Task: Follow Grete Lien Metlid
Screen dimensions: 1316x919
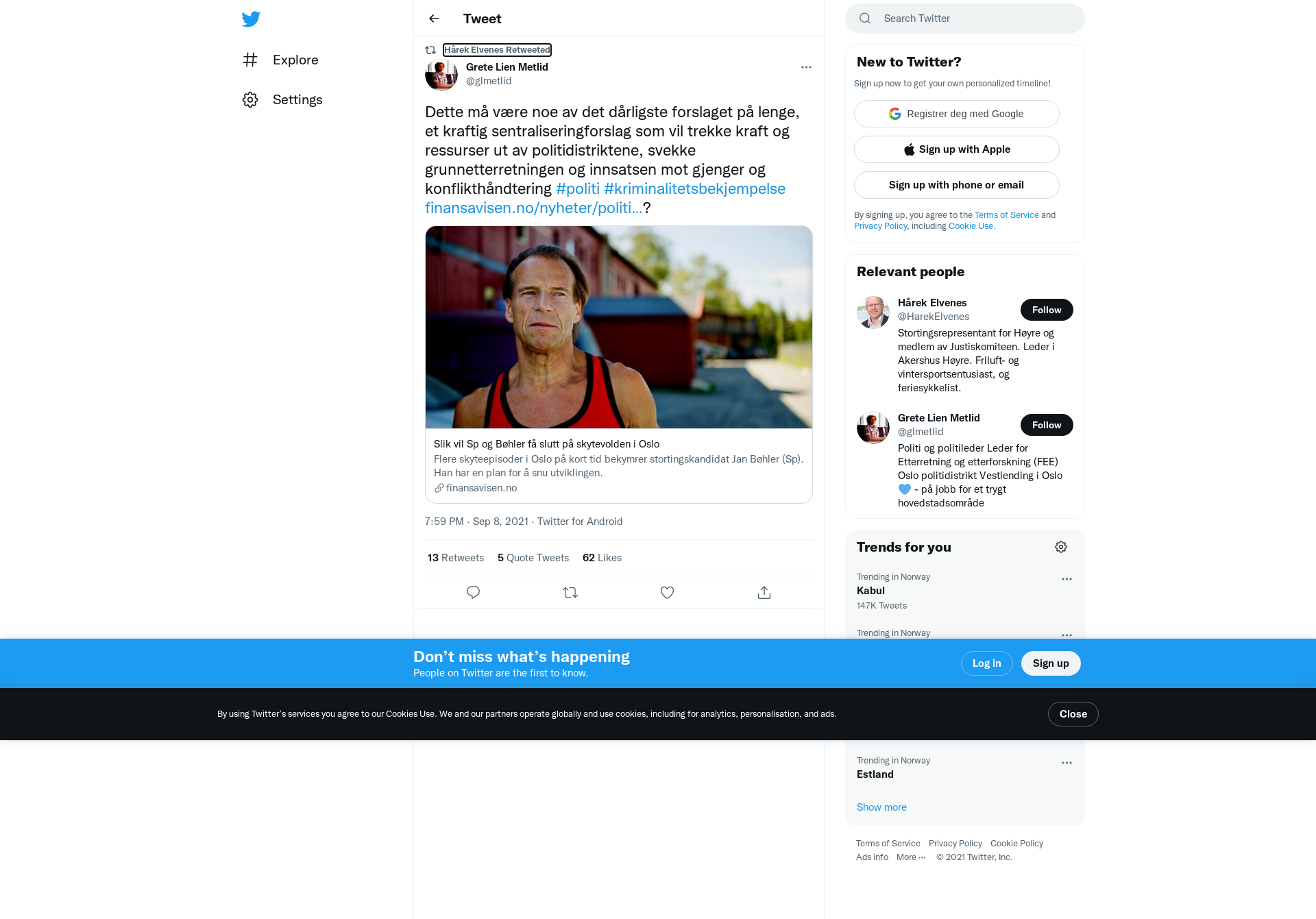Action: [x=1047, y=425]
